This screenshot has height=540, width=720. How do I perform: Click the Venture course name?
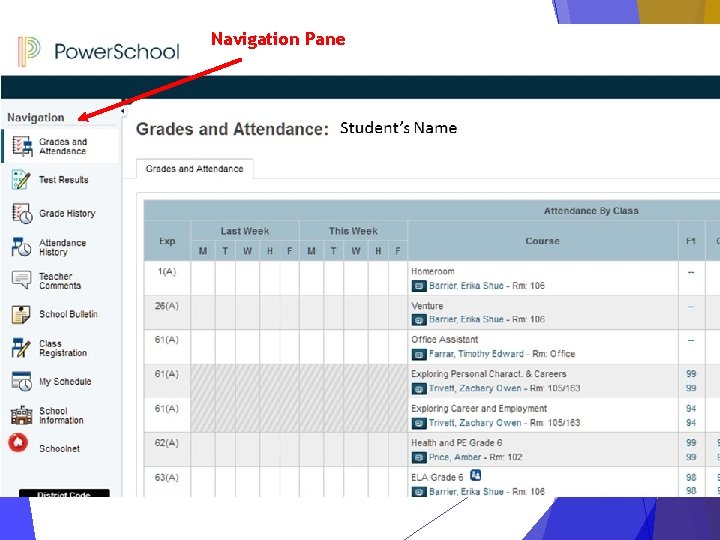[427, 306]
